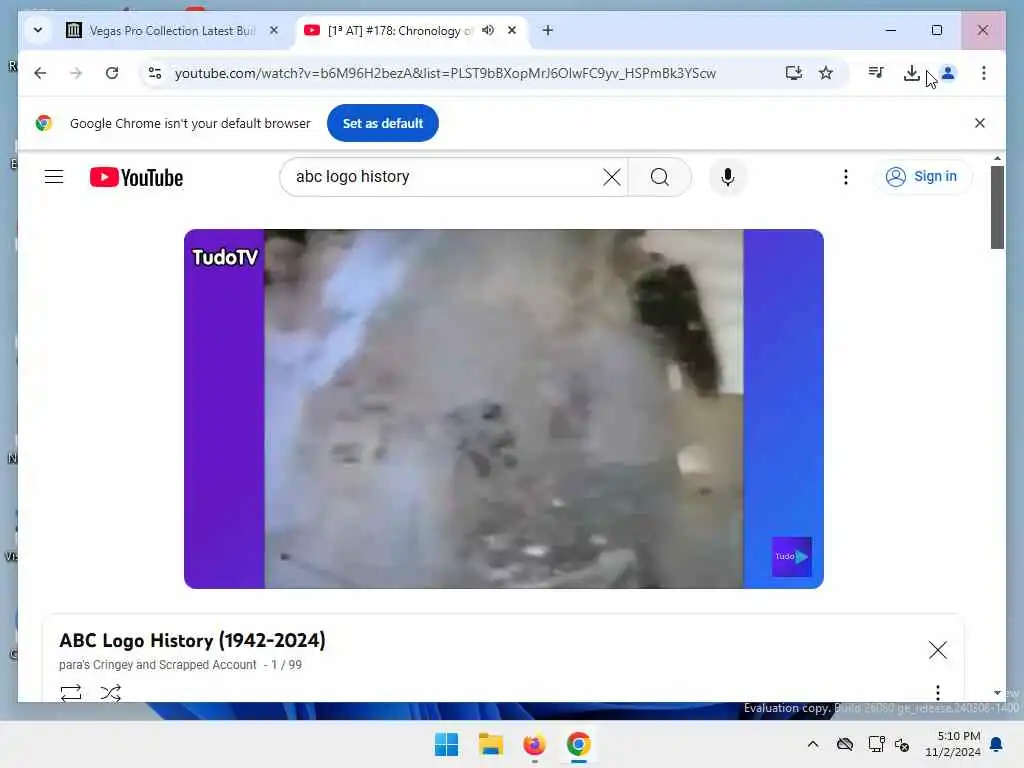This screenshot has width=1024, height=768.
Task: Open the notification bell
Action: coord(997,744)
